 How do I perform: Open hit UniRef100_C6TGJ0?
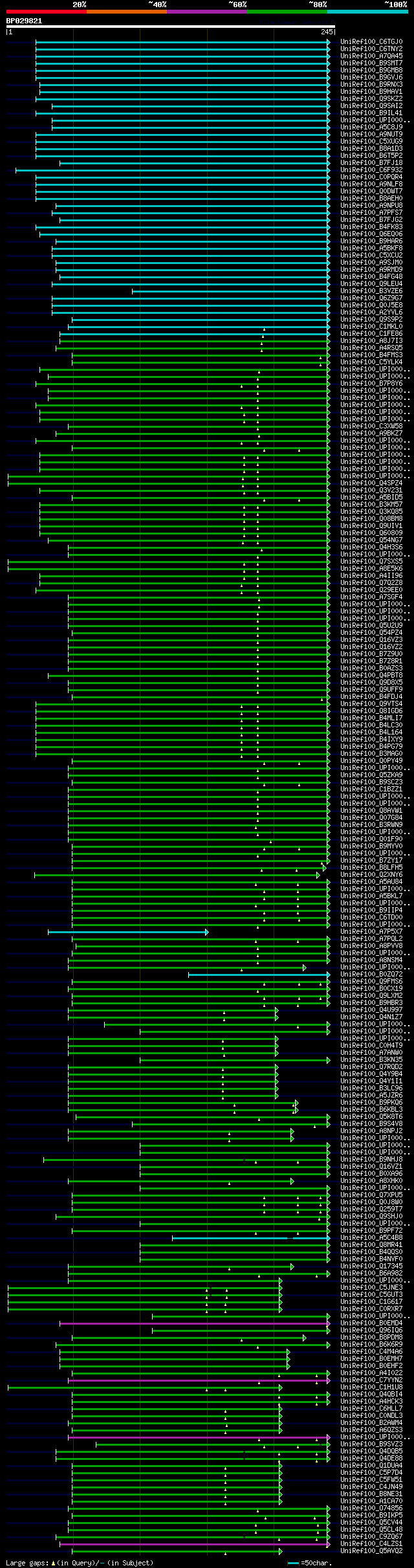[x=371, y=42]
